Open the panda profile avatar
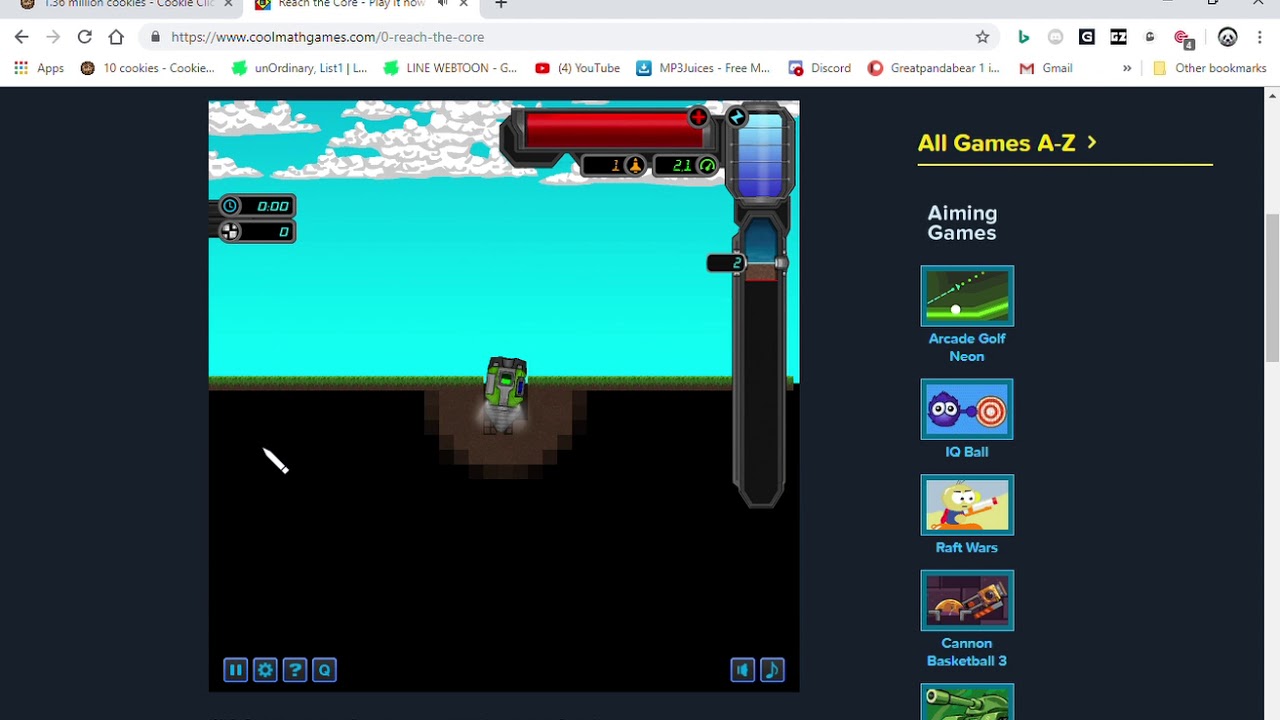This screenshot has width=1280, height=720. click(1228, 37)
